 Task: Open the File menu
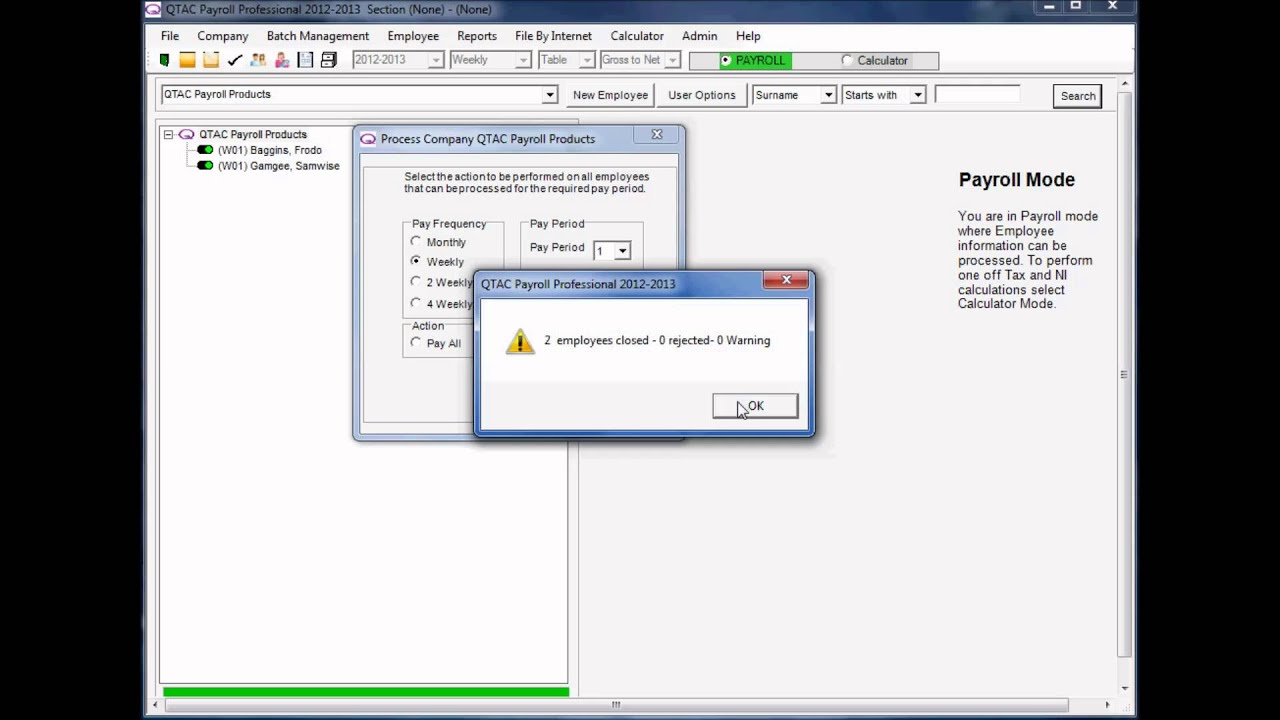pos(170,36)
